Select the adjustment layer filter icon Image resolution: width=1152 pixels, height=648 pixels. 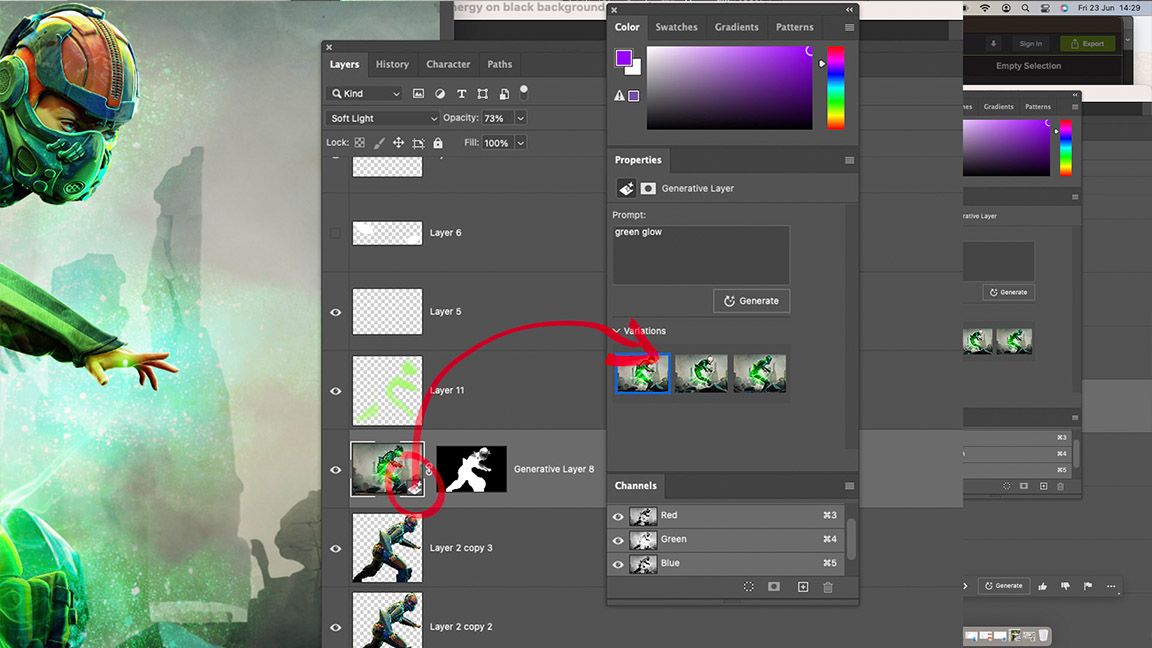tap(439, 93)
